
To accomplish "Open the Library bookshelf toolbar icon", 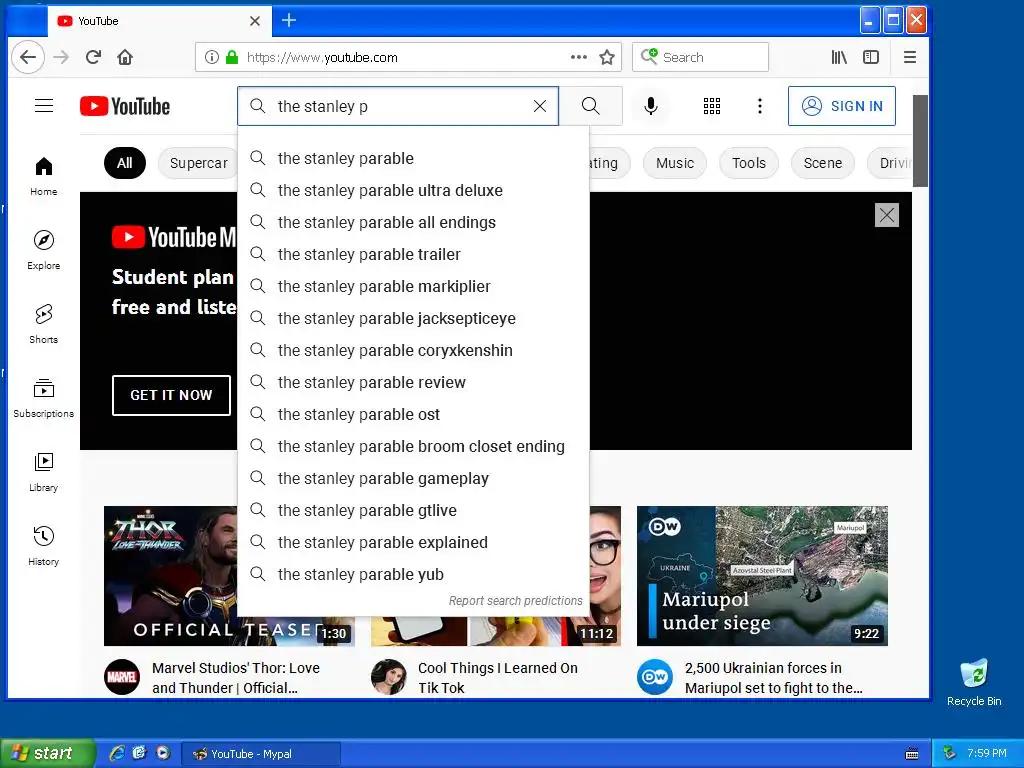I will [839, 57].
